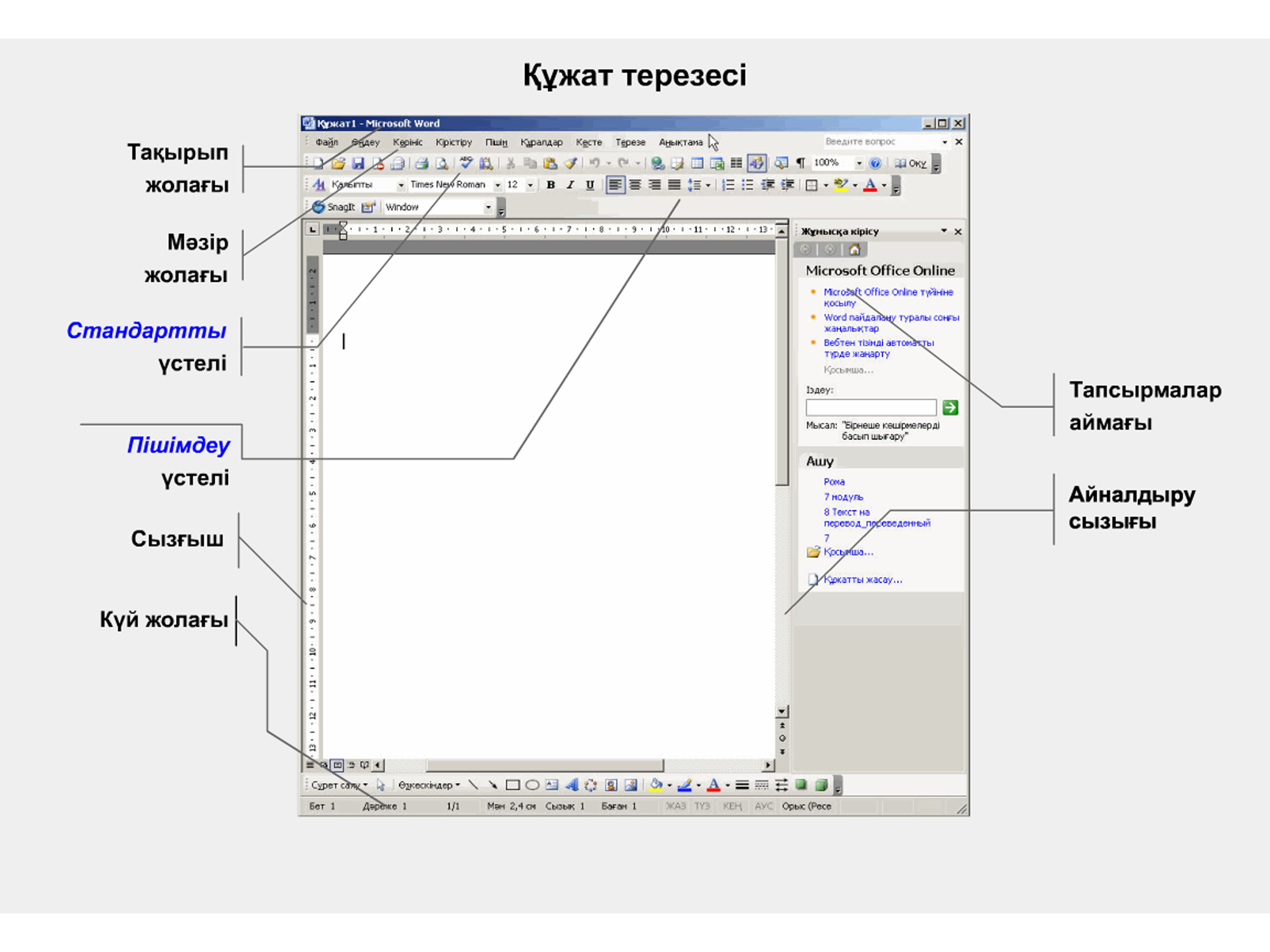The image size is (1270, 952).
Task: Select the Line tool in drawing toolbar
Action: (x=473, y=784)
